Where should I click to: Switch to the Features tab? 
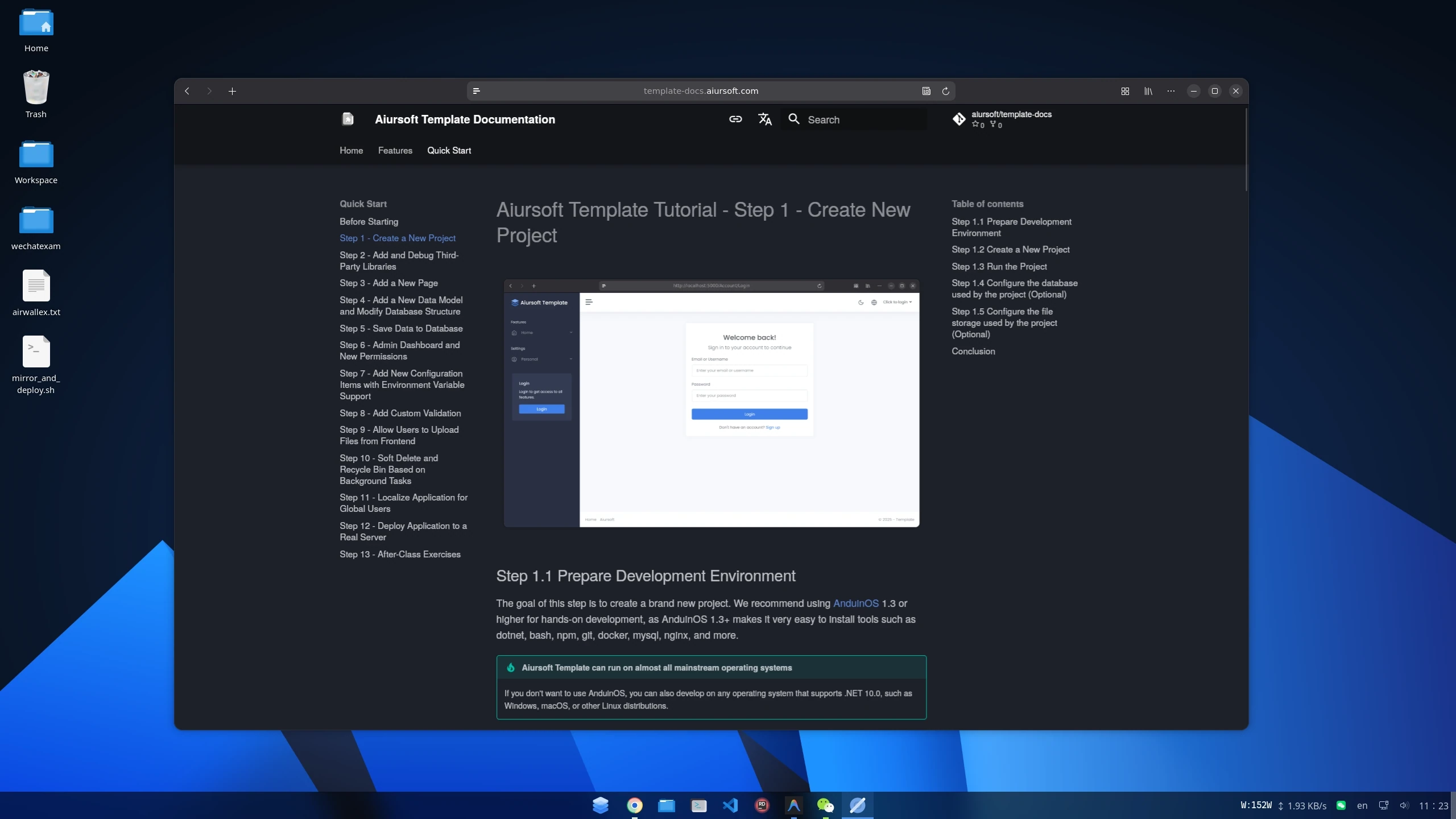(x=395, y=151)
